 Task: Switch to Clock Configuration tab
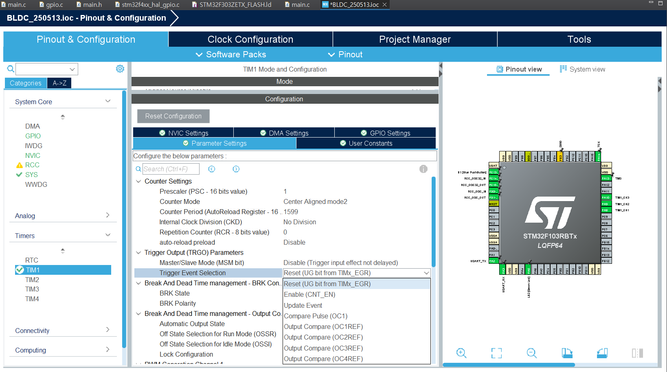(250, 39)
